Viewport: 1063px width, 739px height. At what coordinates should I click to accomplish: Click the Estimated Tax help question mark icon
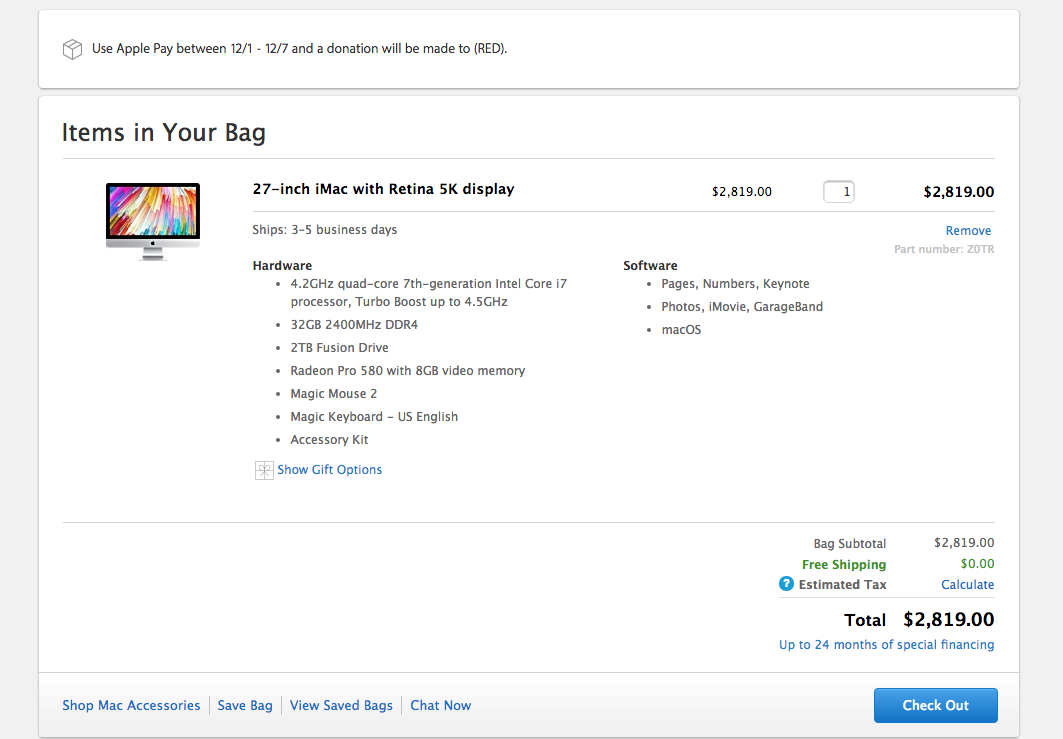[x=786, y=584]
